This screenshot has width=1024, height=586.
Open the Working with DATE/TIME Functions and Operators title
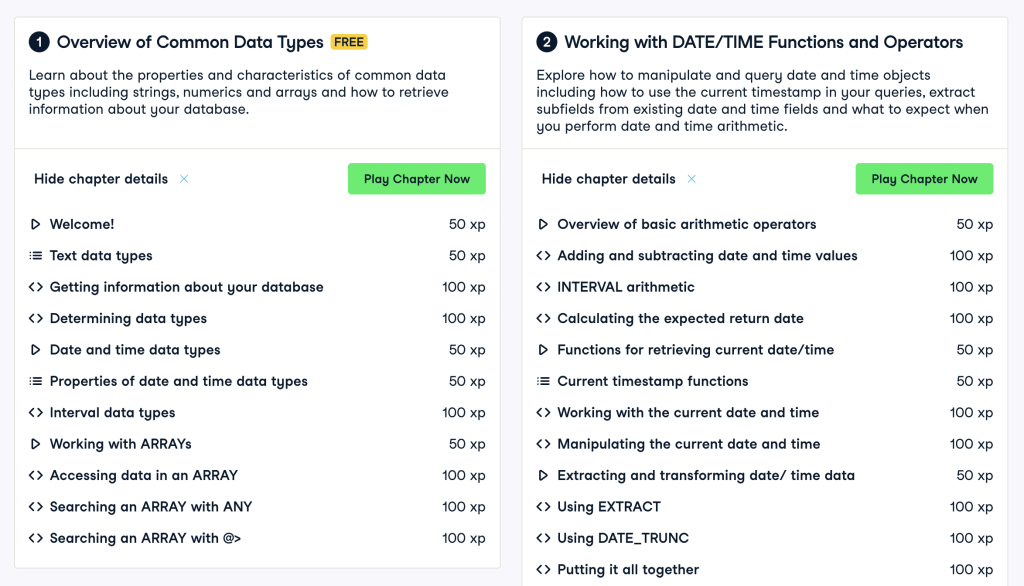click(763, 42)
